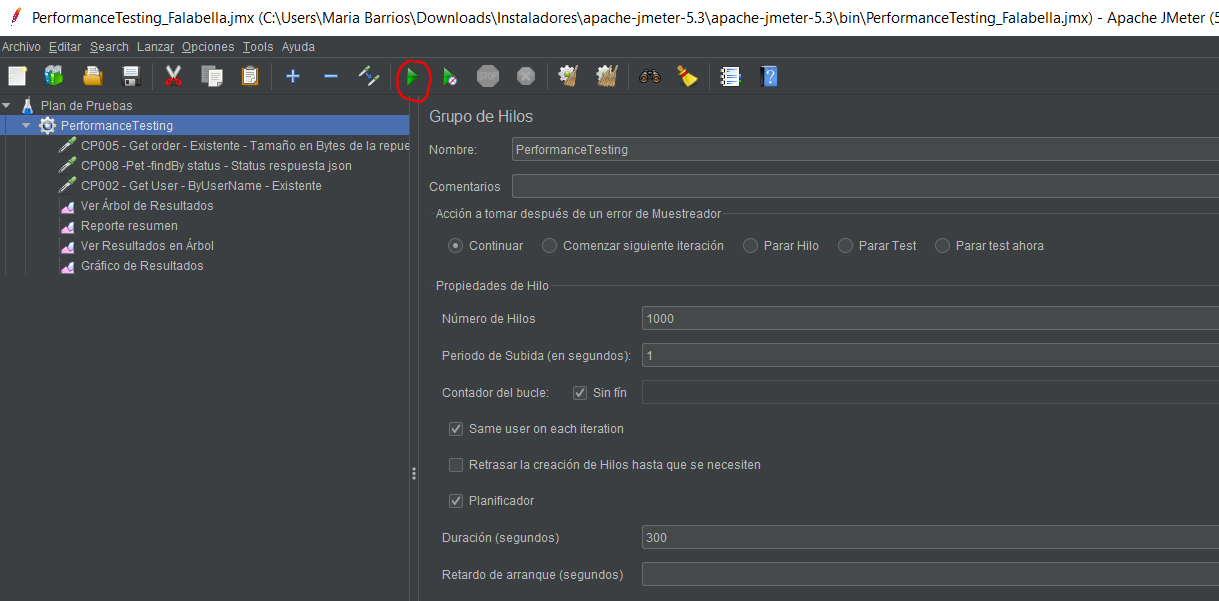Open the Opciones menu
Image resolution: width=1219 pixels, height=601 pixels.
(207, 46)
